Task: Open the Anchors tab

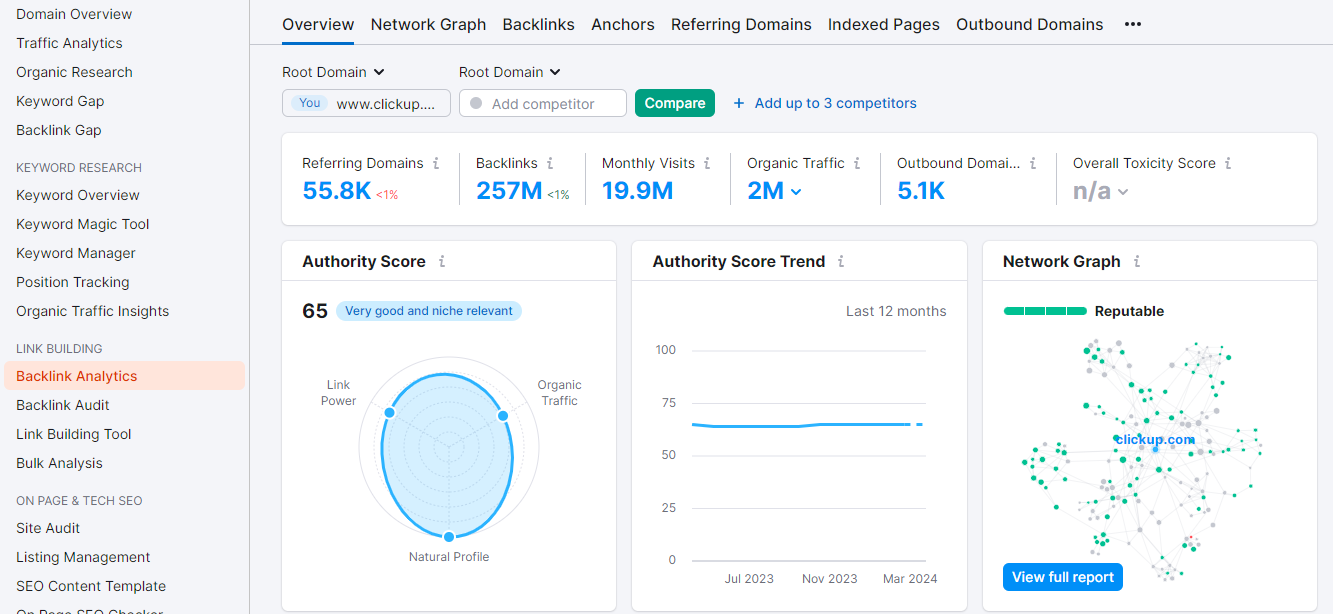Action: pyautogui.click(x=623, y=24)
